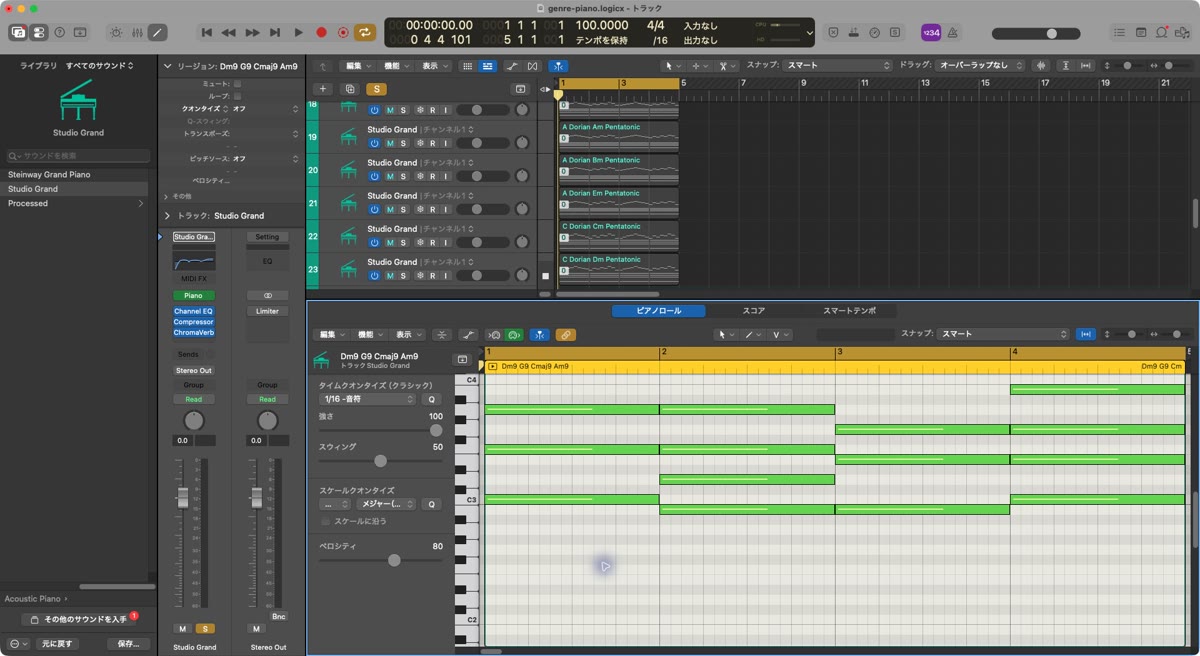Switch to ピアノロール tab
This screenshot has width=1200, height=656.
point(659,311)
